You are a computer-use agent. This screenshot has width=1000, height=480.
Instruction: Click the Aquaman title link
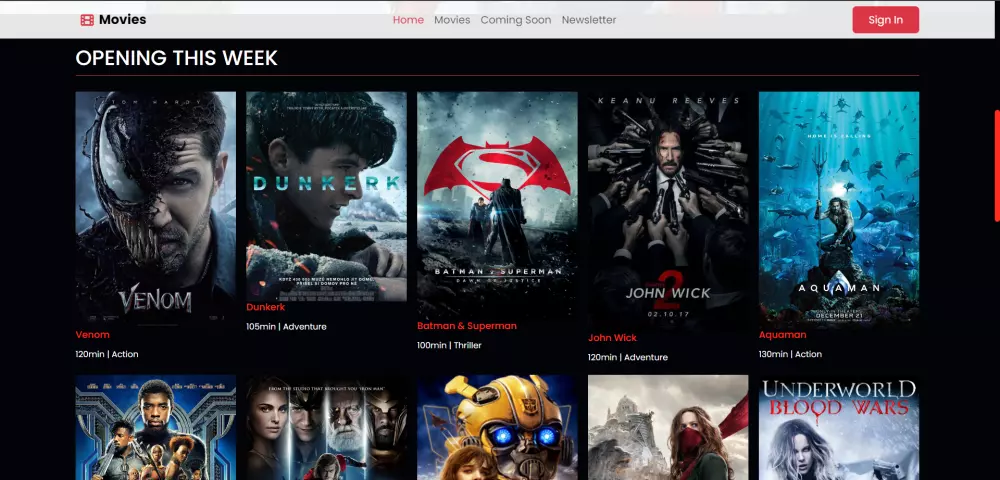tap(783, 335)
